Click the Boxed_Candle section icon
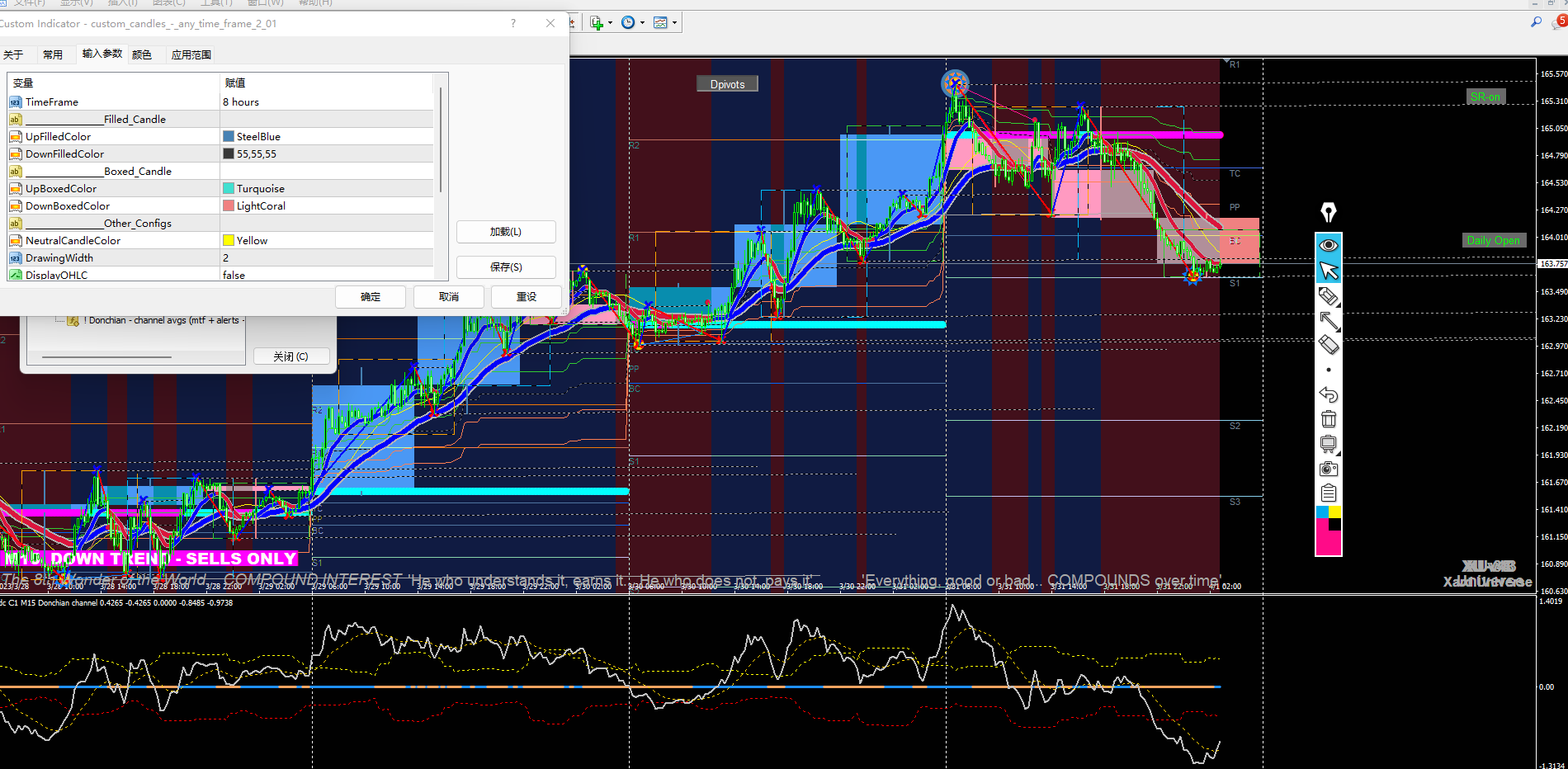The image size is (1568, 769). [x=16, y=171]
